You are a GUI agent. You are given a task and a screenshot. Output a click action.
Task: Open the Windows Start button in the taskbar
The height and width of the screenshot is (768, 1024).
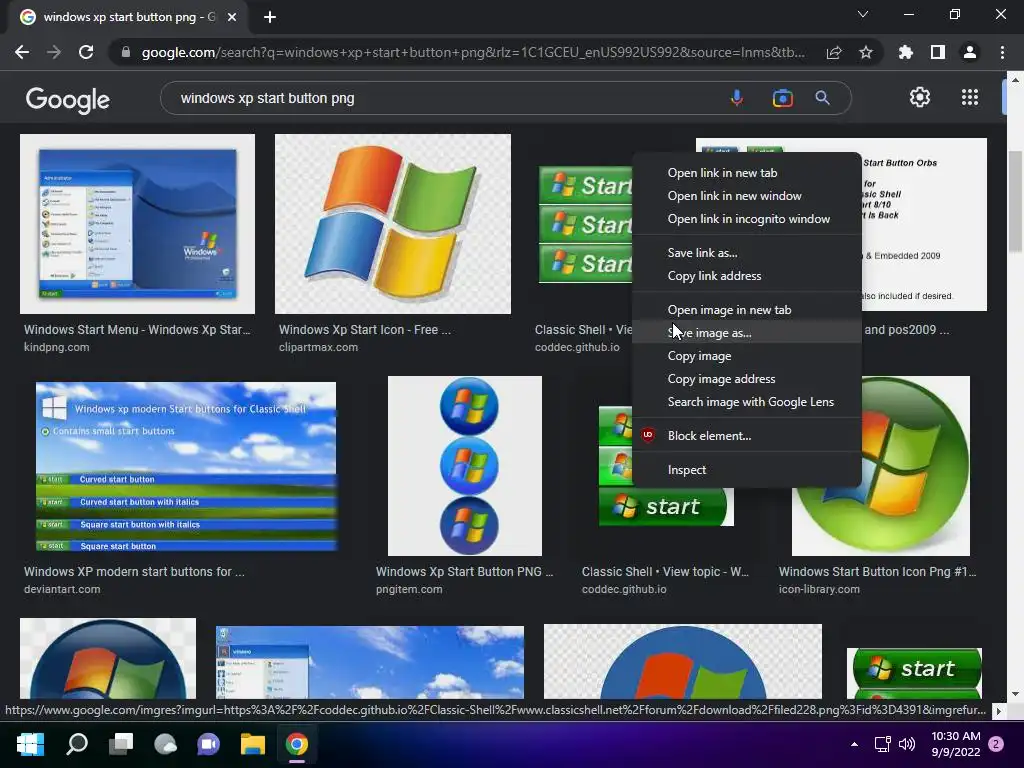pos(30,744)
